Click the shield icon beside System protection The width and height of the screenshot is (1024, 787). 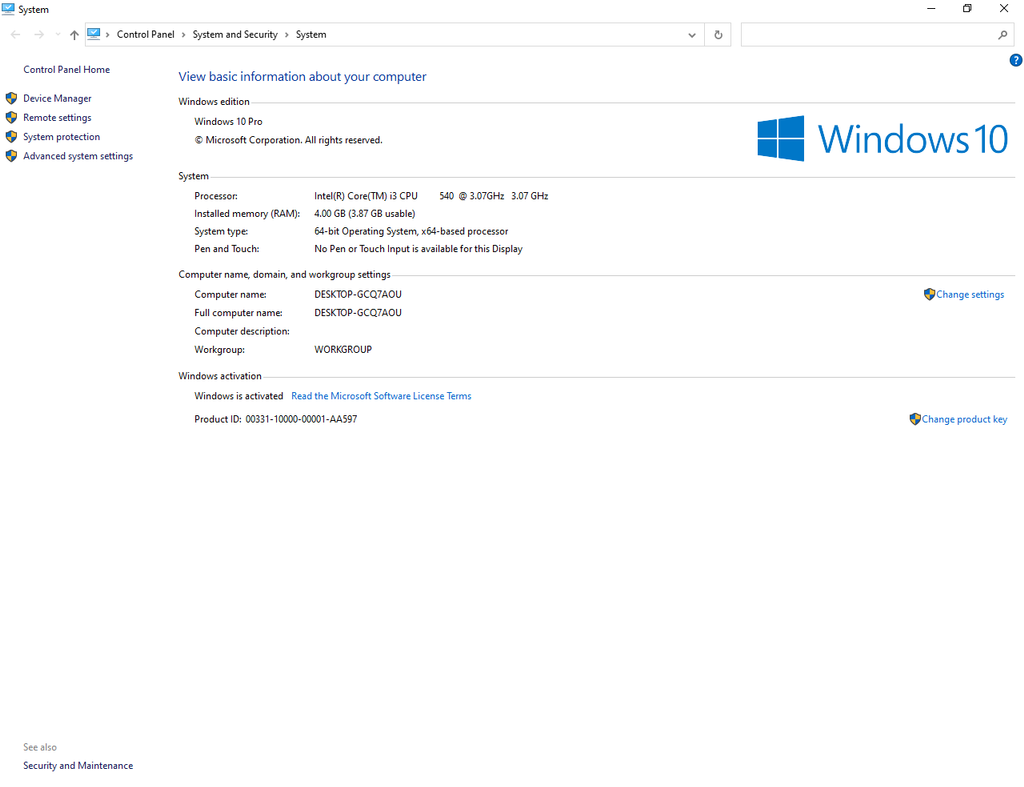click(11, 137)
